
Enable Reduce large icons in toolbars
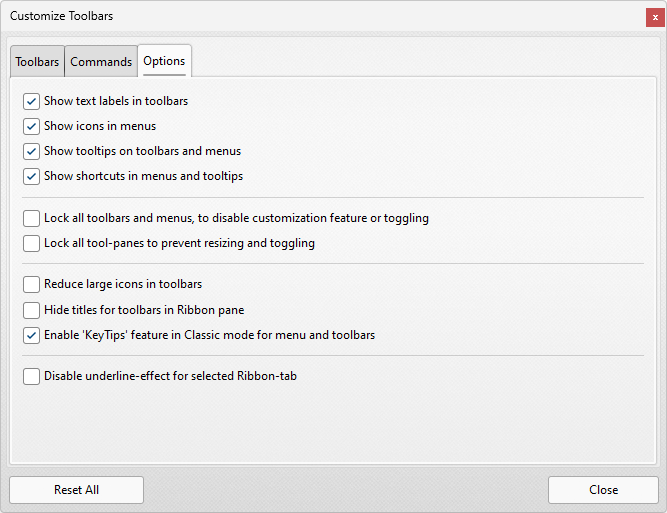[x=32, y=285]
